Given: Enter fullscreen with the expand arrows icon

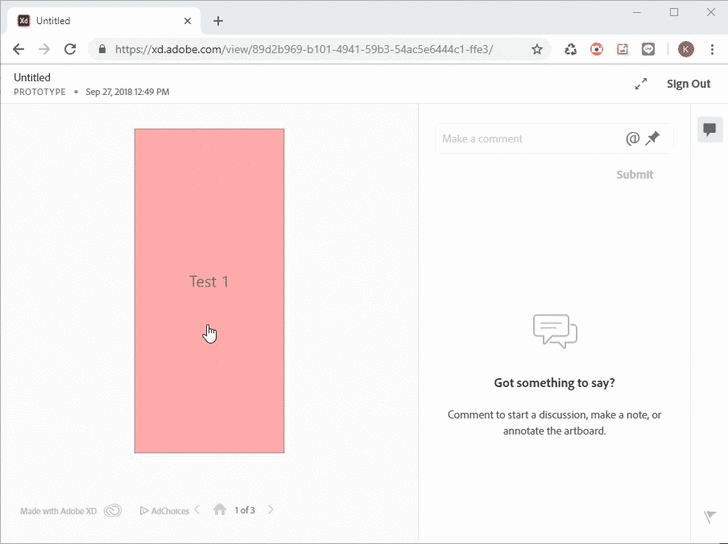Looking at the screenshot, I should pyautogui.click(x=641, y=84).
